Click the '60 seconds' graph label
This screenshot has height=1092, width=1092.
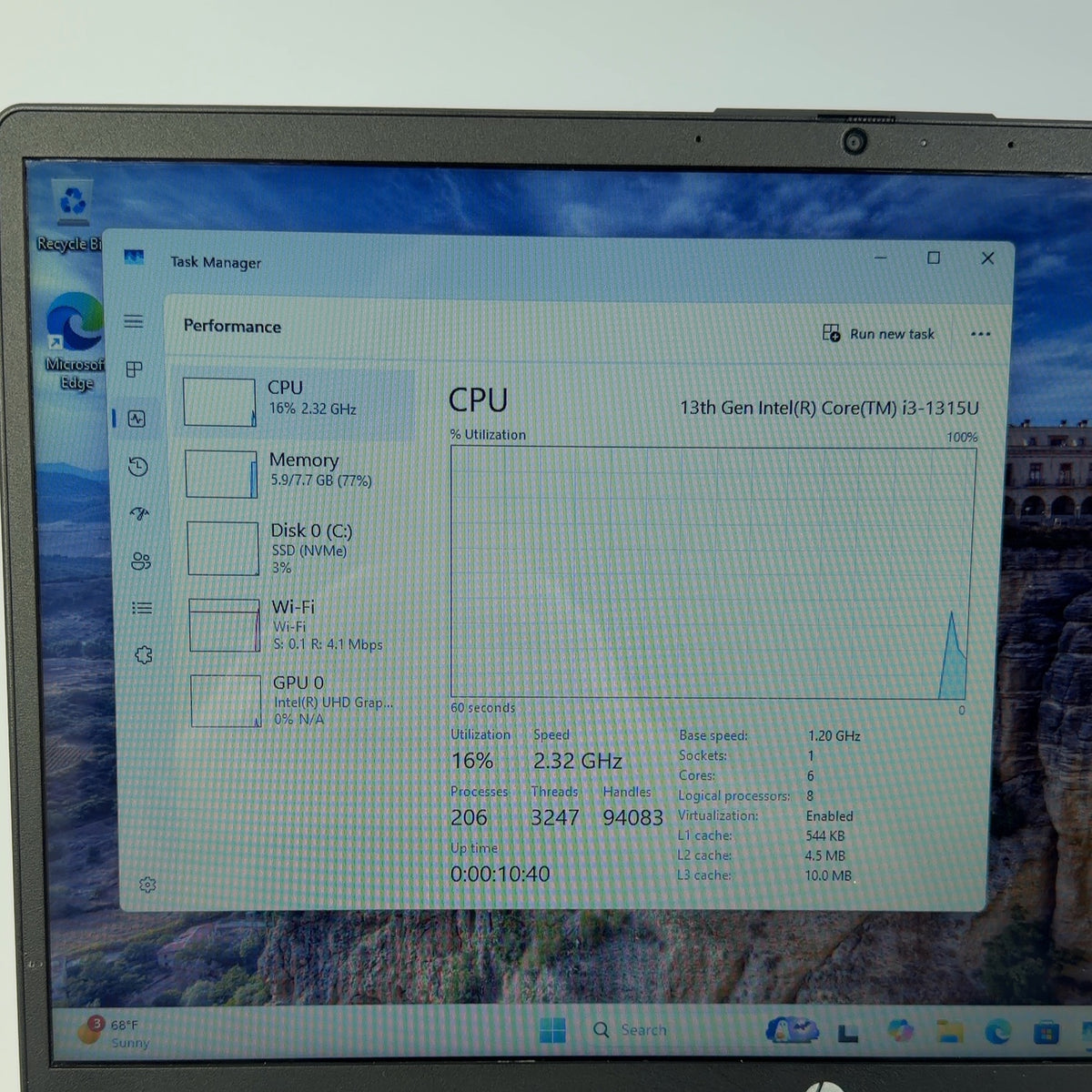click(483, 707)
